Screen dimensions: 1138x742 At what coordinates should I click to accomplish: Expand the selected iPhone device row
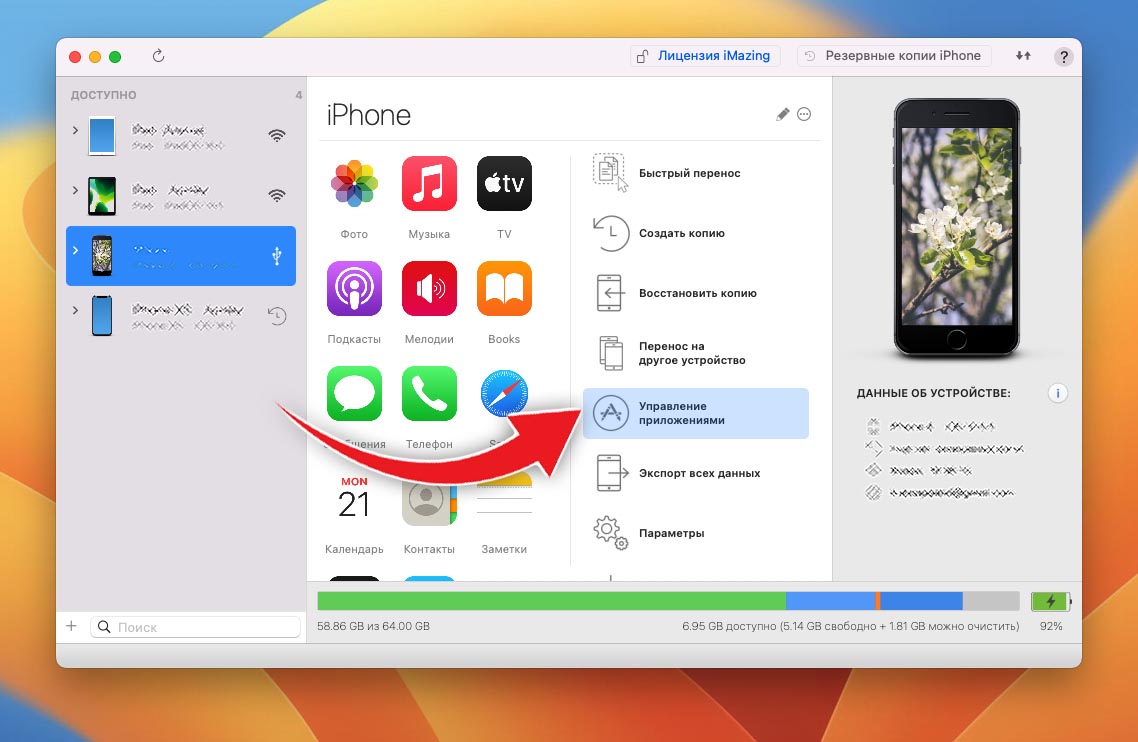pos(75,250)
